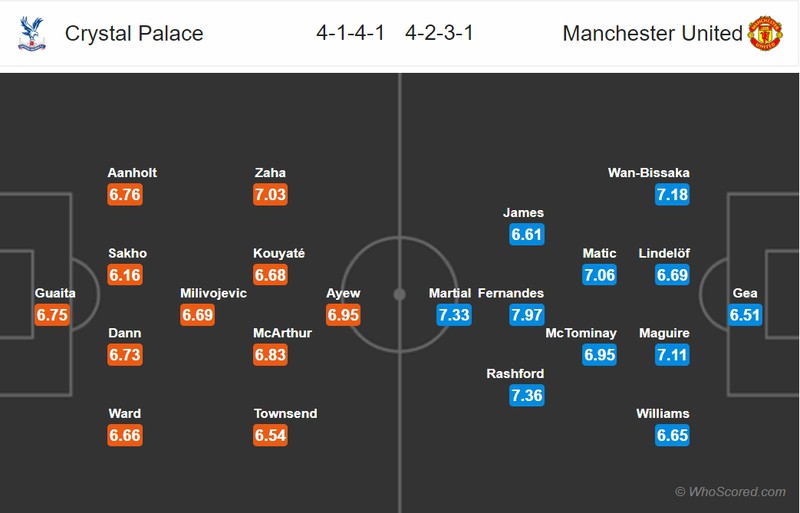Click the WhoScored.com watermark
Screen dimensions: 800x513
[731, 492]
